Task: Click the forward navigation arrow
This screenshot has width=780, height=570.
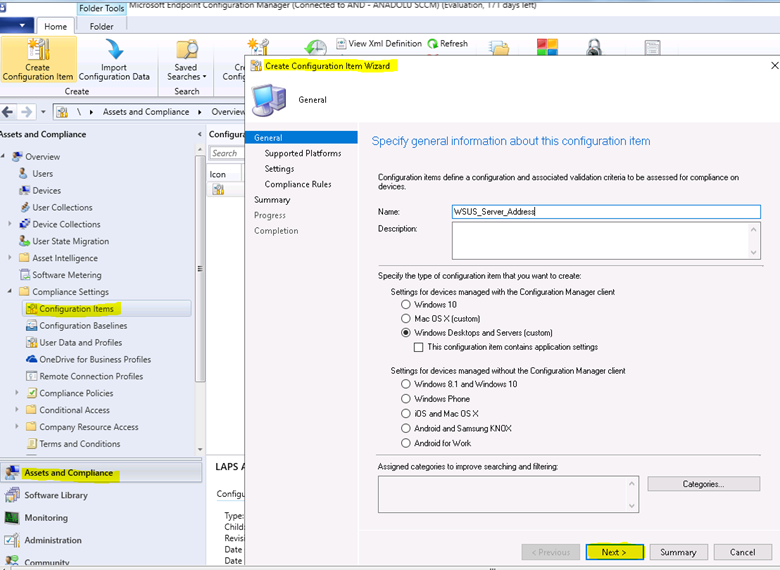Action: (26, 112)
